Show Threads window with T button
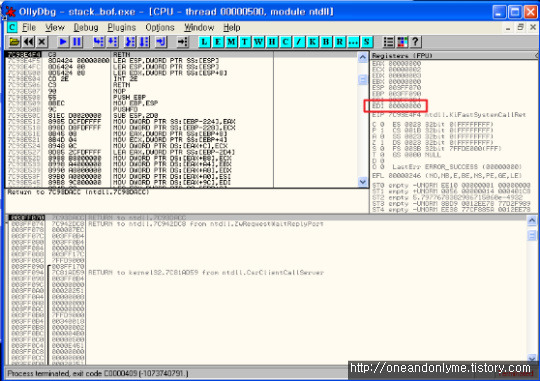The height and width of the screenshot is (381, 540). coord(245,42)
